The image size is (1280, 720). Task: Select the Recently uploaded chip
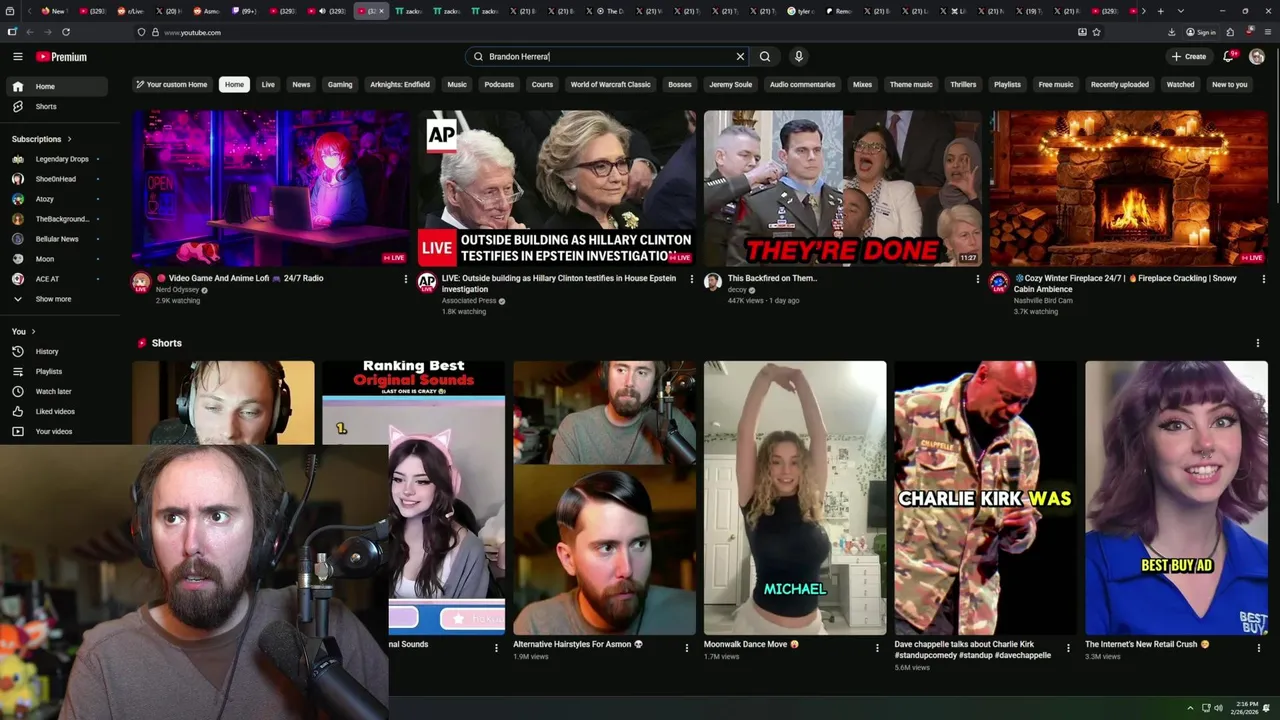pyautogui.click(x=1120, y=85)
